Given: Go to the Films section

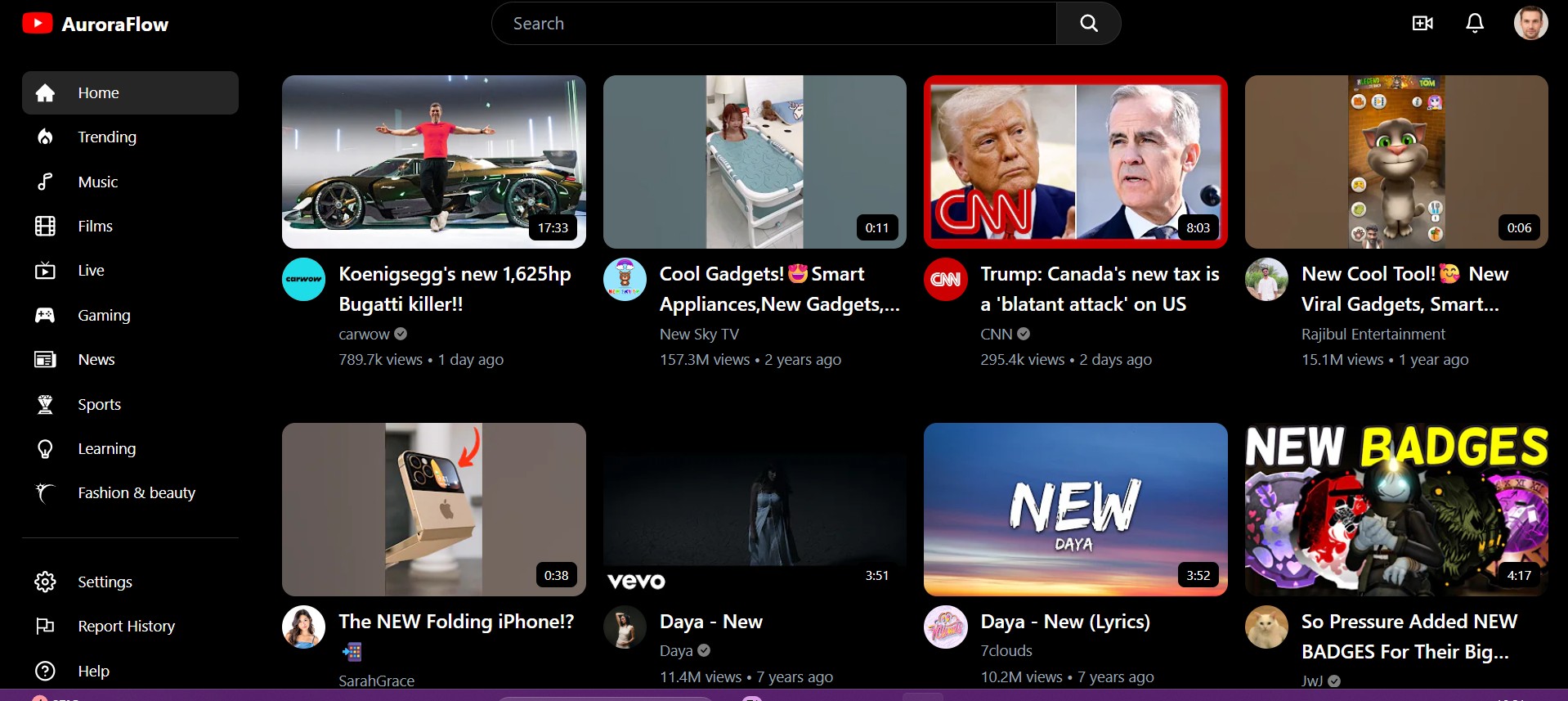Looking at the screenshot, I should pos(95,227).
